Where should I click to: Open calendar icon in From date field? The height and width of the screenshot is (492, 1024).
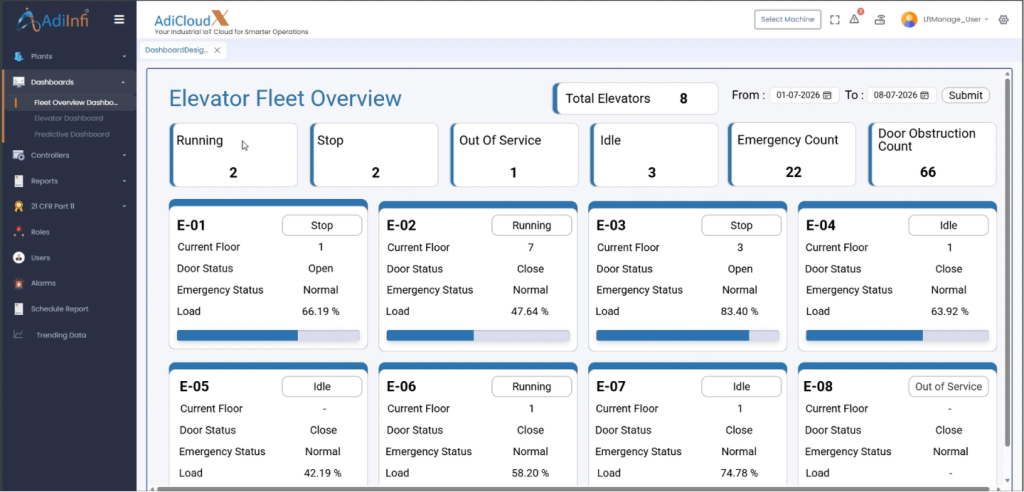[827, 95]
